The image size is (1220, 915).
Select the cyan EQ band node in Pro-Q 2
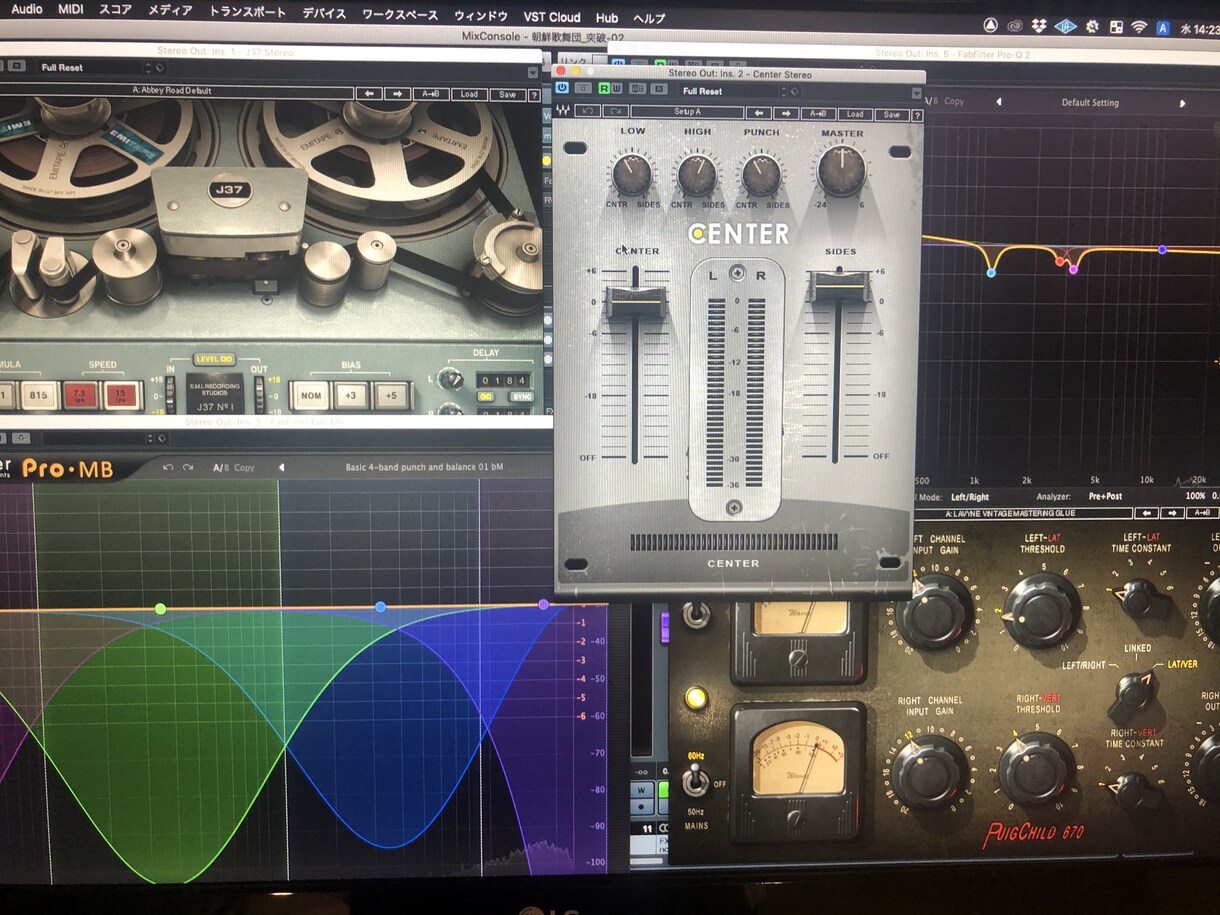991,272
